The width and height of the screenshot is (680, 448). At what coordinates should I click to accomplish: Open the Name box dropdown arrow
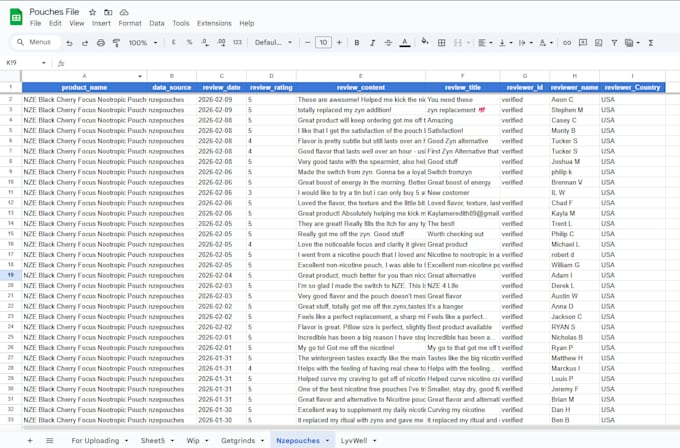43,63
